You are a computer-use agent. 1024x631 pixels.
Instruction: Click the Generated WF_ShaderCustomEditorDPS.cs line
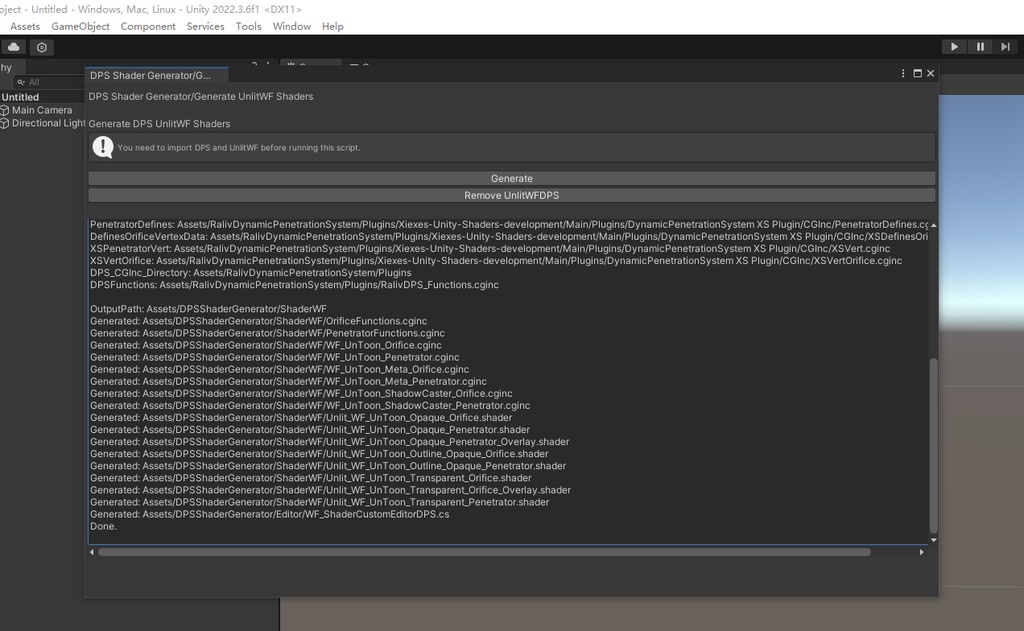(x=270, y=514)
